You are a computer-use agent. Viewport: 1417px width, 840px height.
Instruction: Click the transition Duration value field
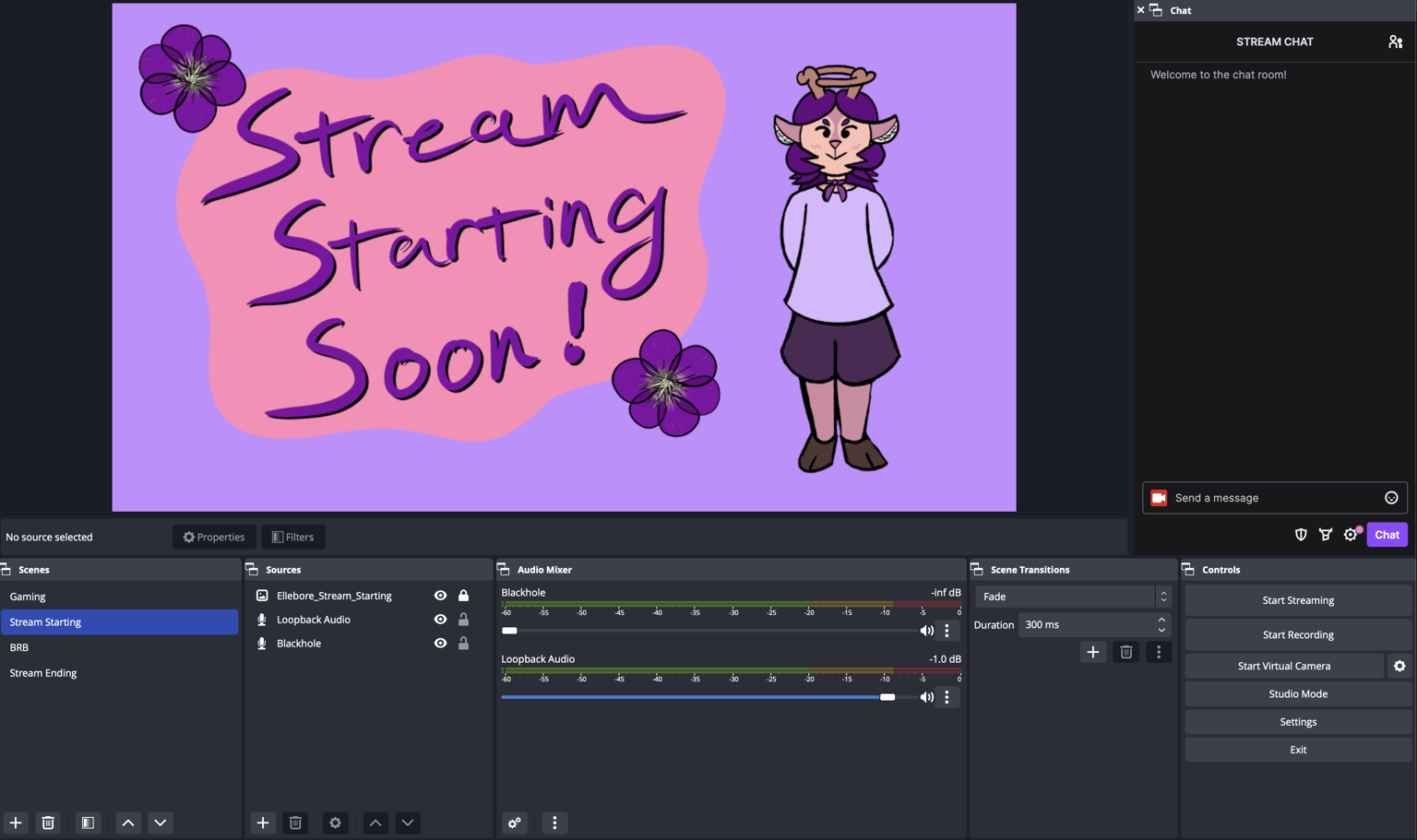(x=1086, y=625)
